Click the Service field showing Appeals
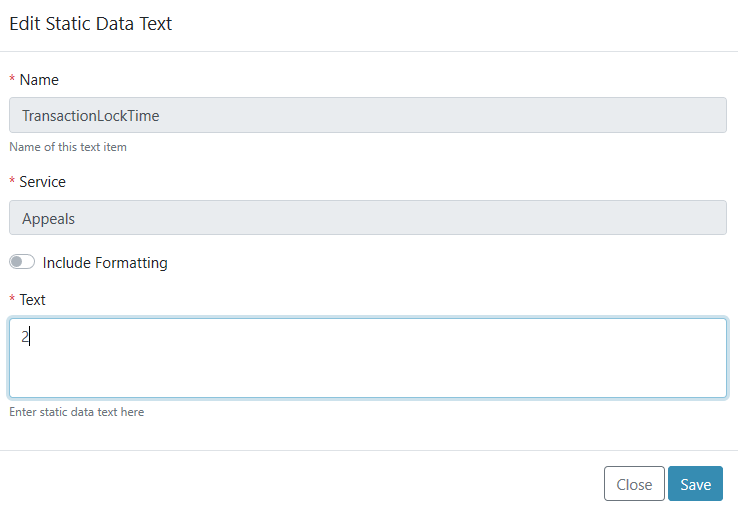Image resolution: width=738 pixels, height=518 pixels. point(368,218)
